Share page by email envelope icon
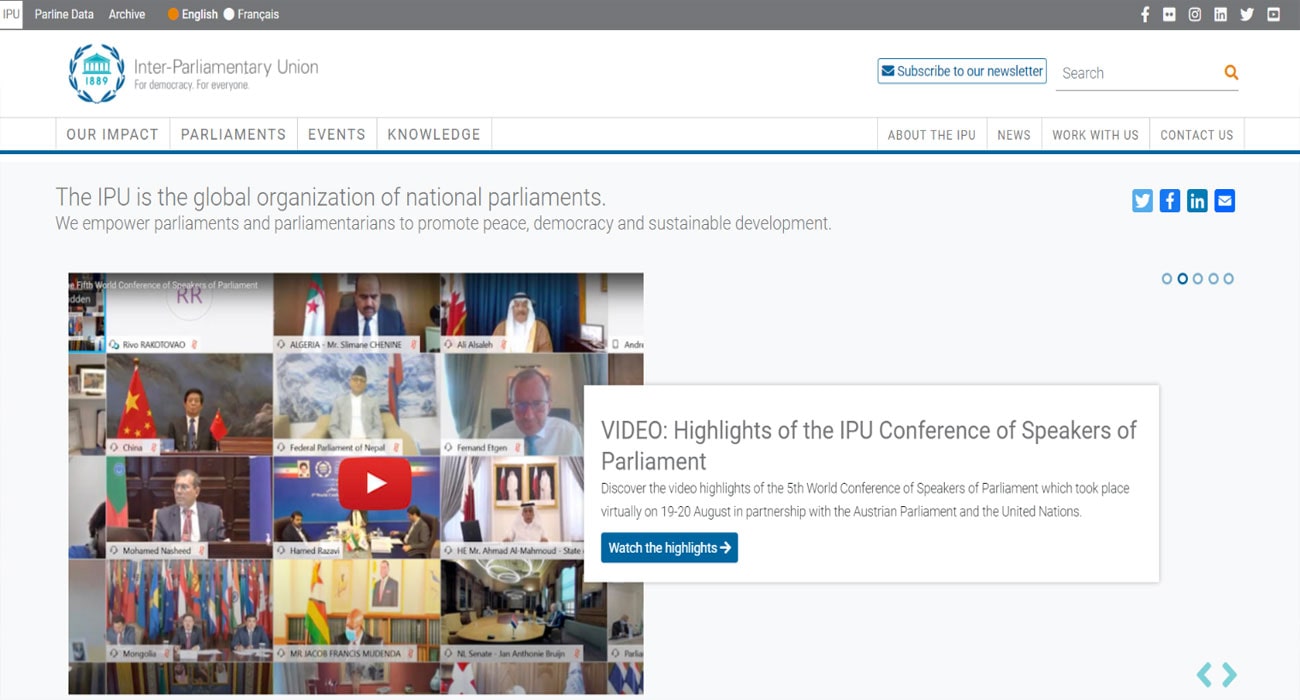 (x=1225, y=201)
